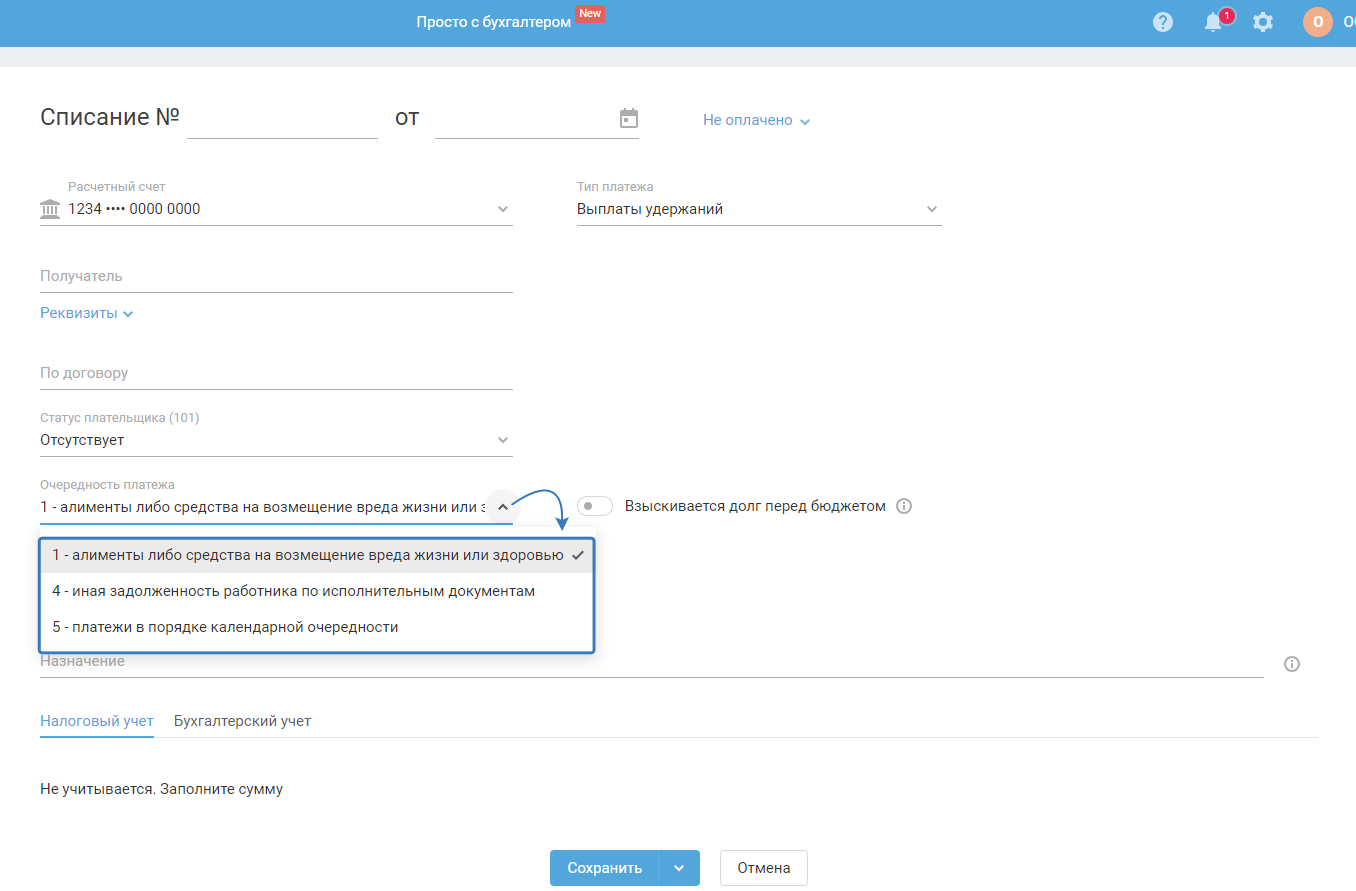Click the text Не учитывается. Заполните сумму

(162, 789)
